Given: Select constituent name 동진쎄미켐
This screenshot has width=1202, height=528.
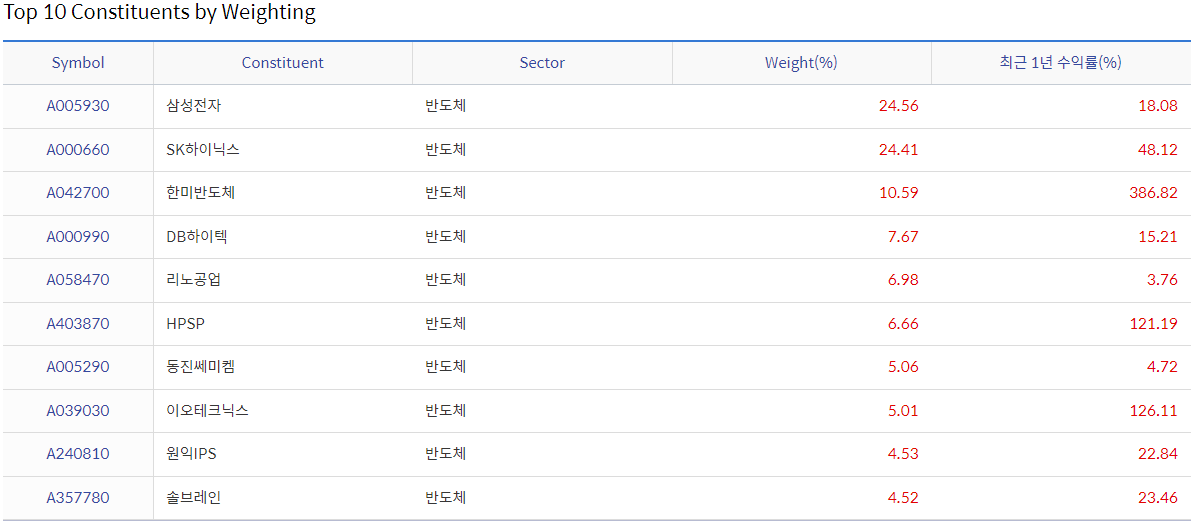Looking at the screenshot, I should click(x=200, y=367).
